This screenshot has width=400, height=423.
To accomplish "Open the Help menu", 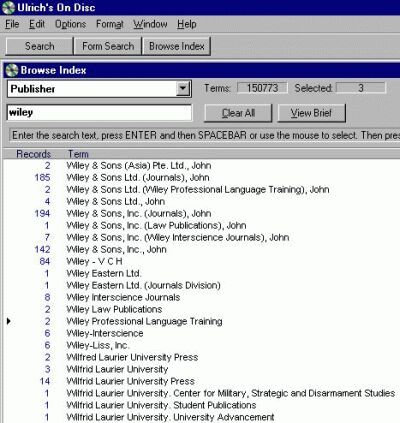I will click(x=187, y=24).
